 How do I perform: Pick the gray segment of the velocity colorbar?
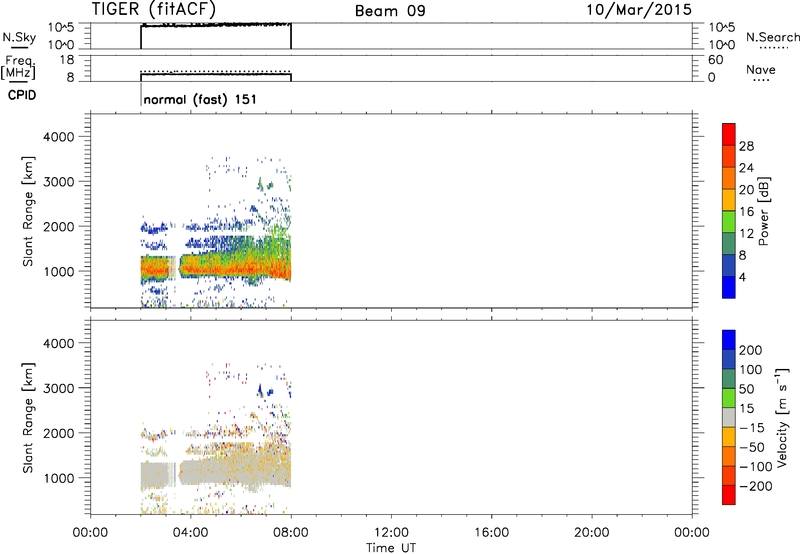pyautogui.click(x=729, y=417)
